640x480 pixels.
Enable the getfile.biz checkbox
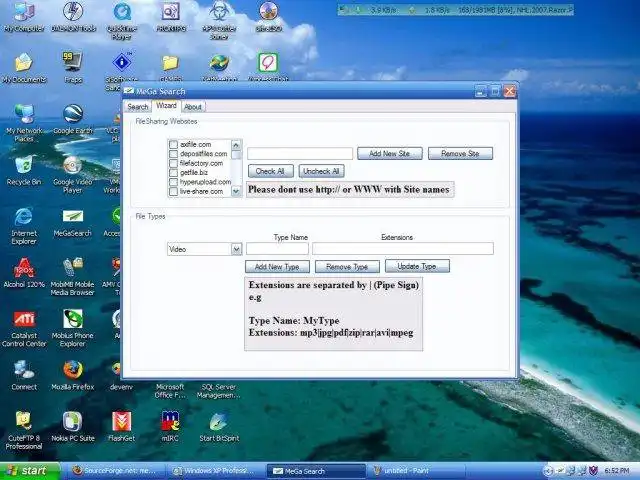coord(173,173)
